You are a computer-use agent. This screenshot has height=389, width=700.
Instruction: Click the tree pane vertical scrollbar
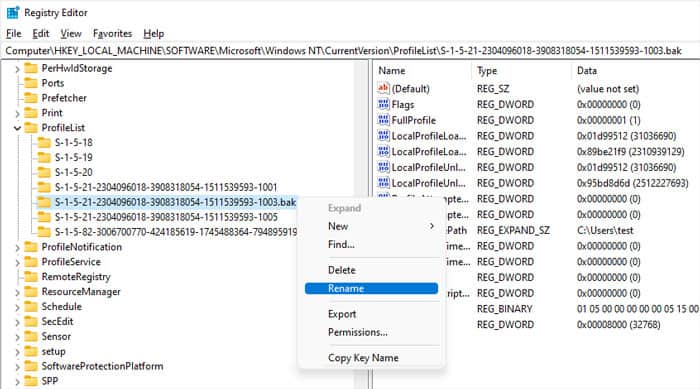(361, 223)
